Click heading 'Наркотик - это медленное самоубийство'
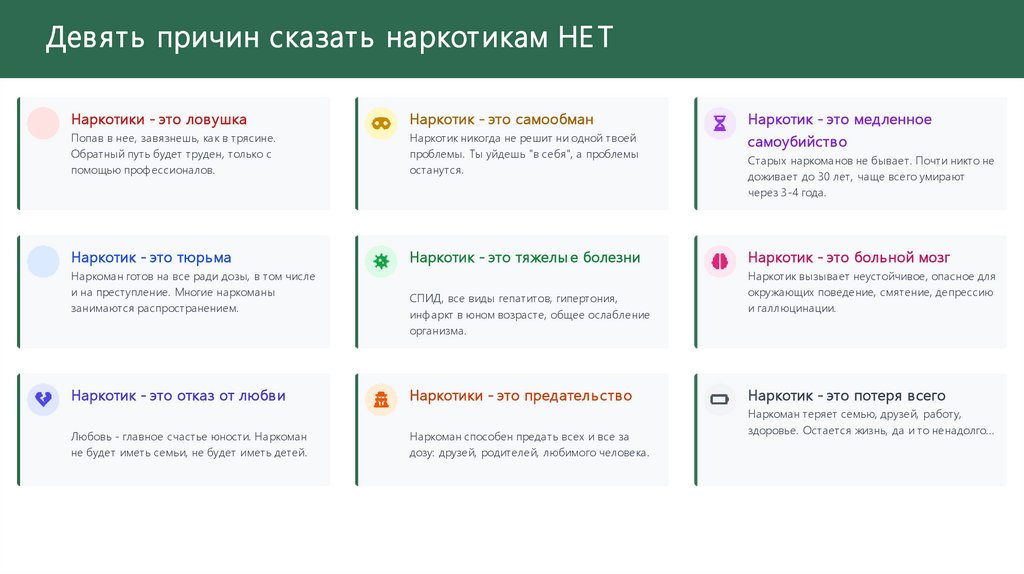Viewport: 1024px width, 574px height. click(x=840, y=131)
